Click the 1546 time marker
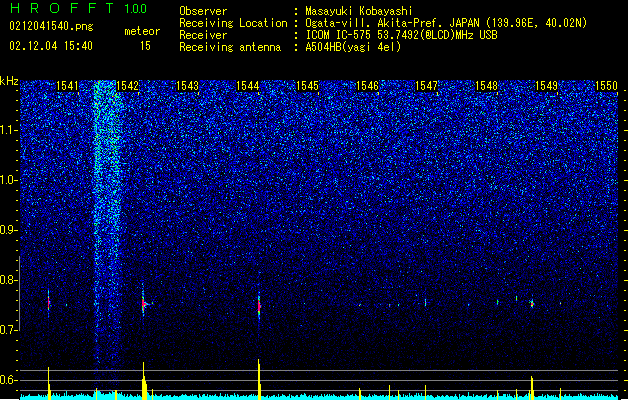Screen dimensions: 629x400 (367, 86)
